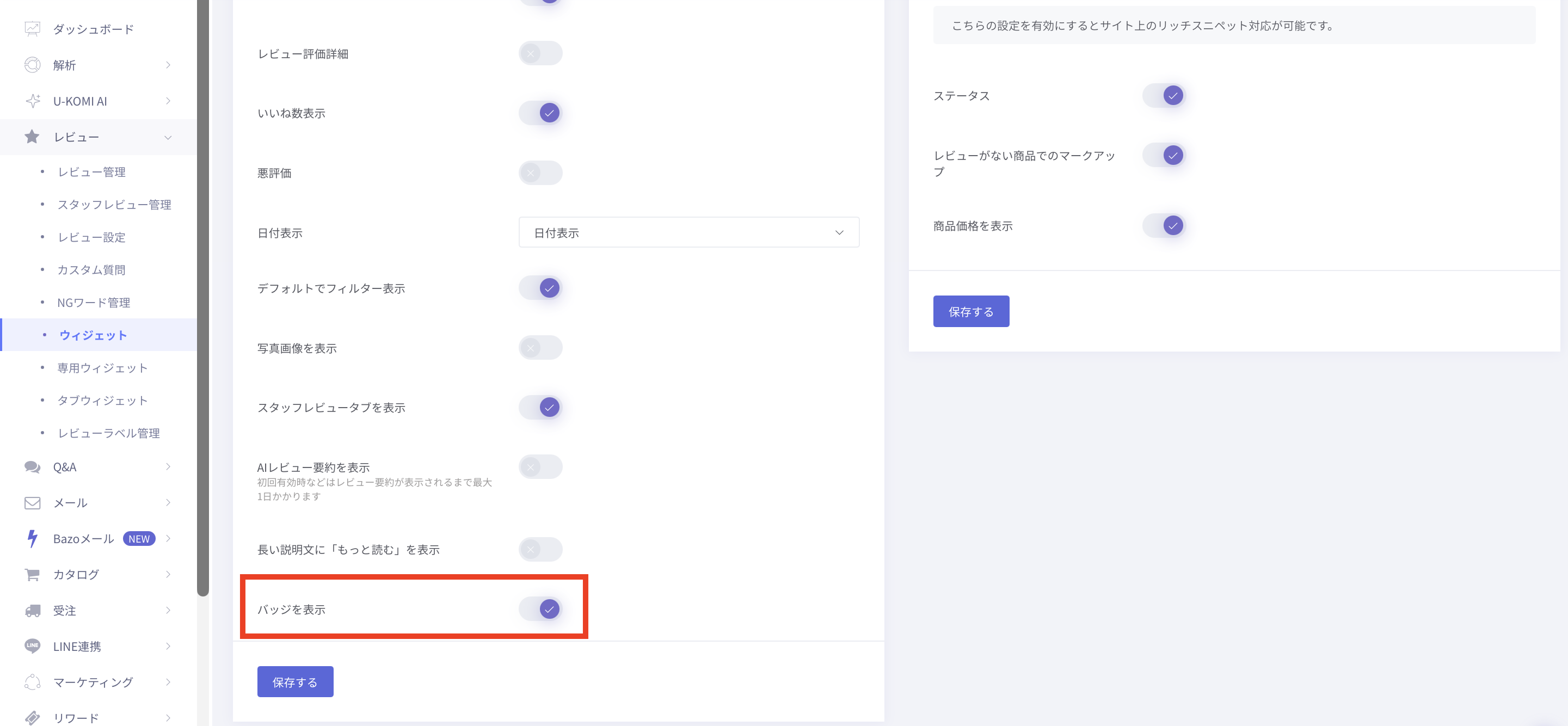Collapse the レビュー sidebar section
Screen dimensions: 1568x726
168,138
